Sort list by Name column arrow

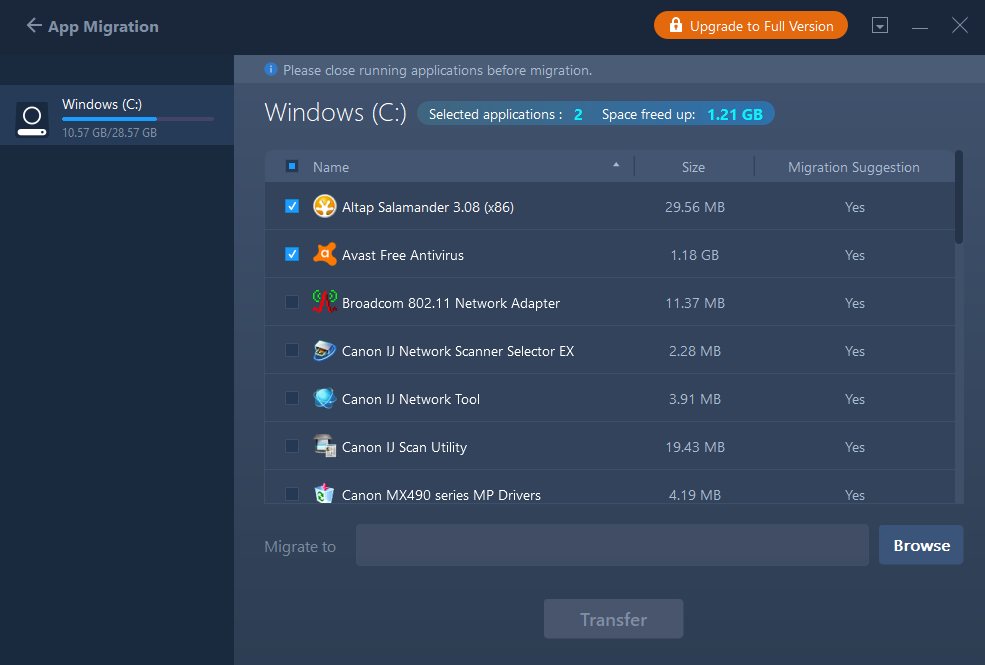[x=616, y=166]
